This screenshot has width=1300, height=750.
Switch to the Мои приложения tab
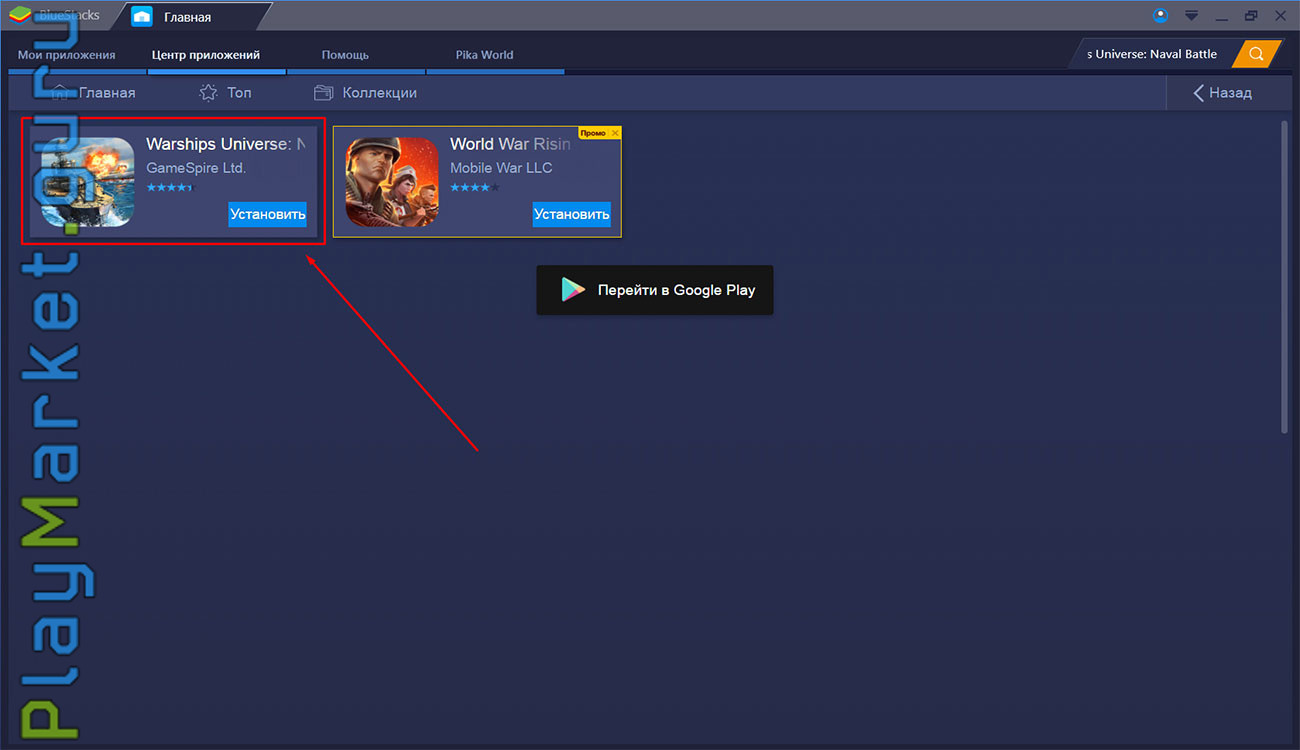(x=67, y=55)
